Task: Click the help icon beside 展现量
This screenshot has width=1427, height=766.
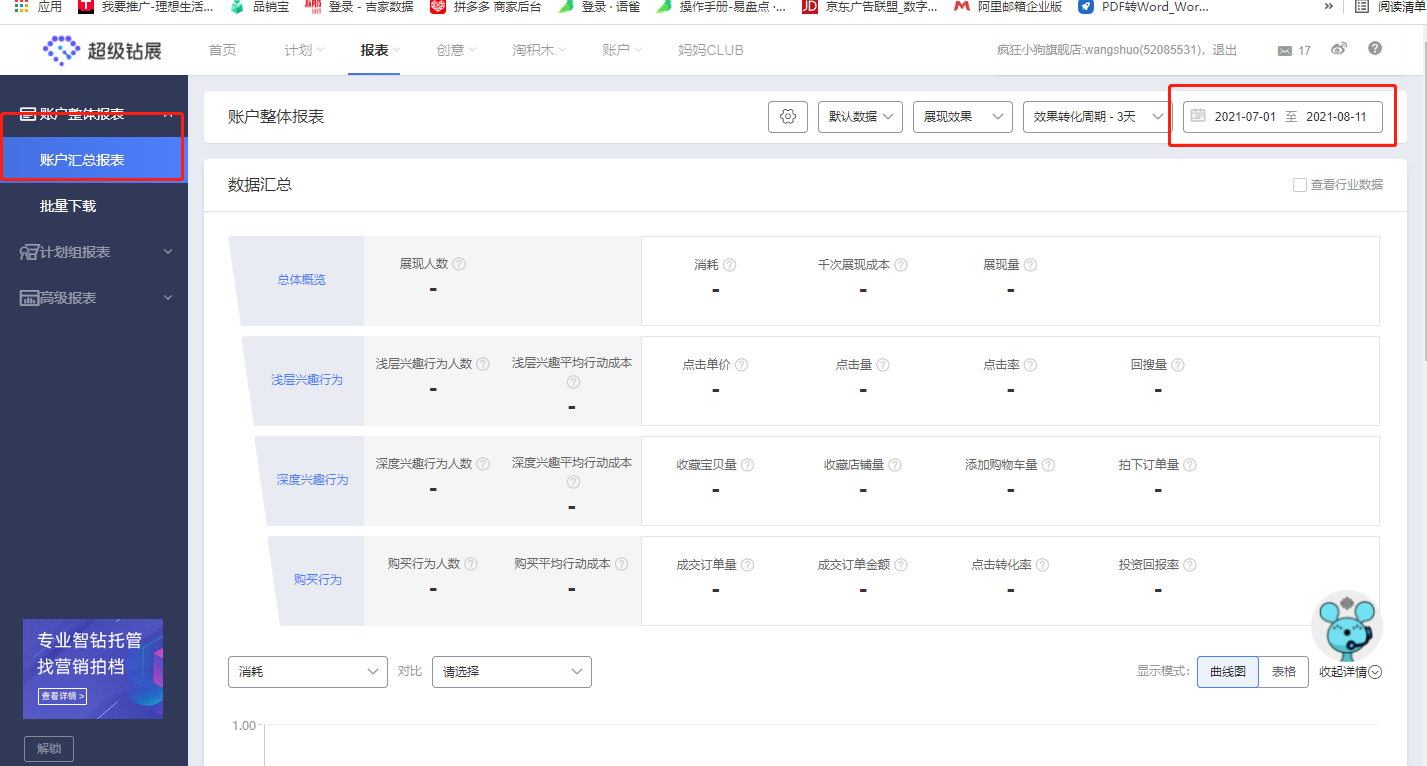Action: 1030,265
